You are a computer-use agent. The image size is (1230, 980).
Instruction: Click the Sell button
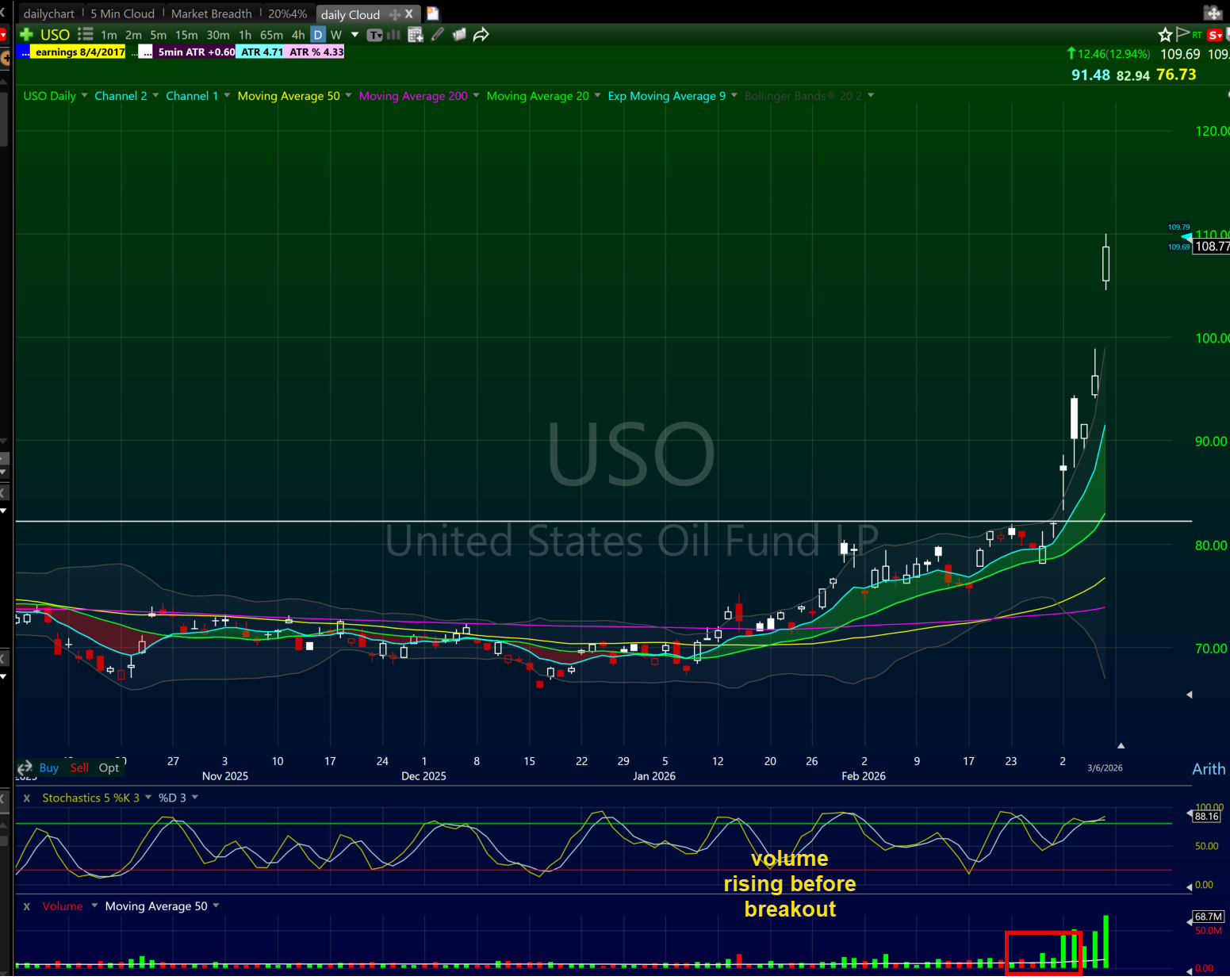(79, 768)
